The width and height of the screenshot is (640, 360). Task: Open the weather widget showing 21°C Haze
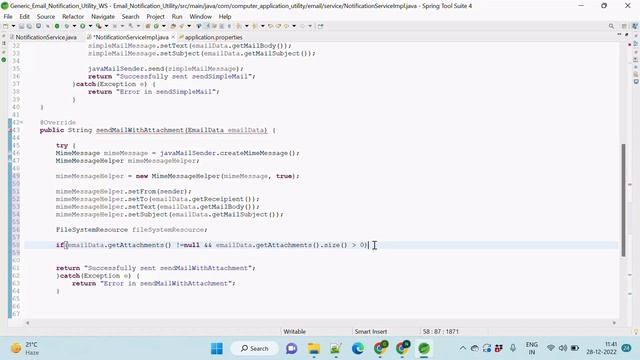pyautogui.click(x=25, y=348)
